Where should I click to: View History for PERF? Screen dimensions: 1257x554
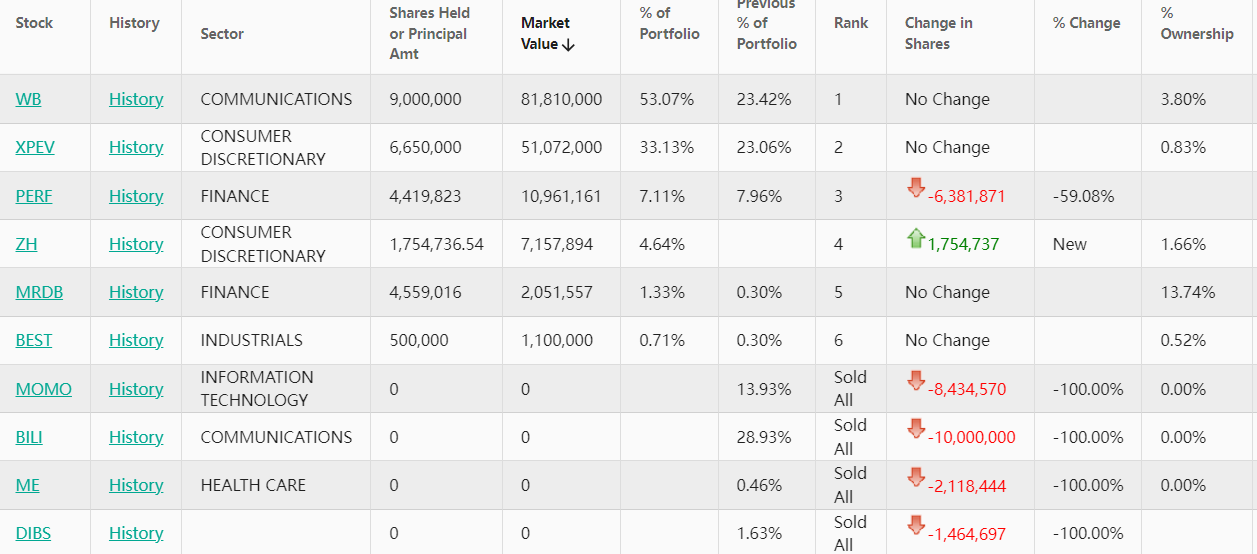coord(136,196)
